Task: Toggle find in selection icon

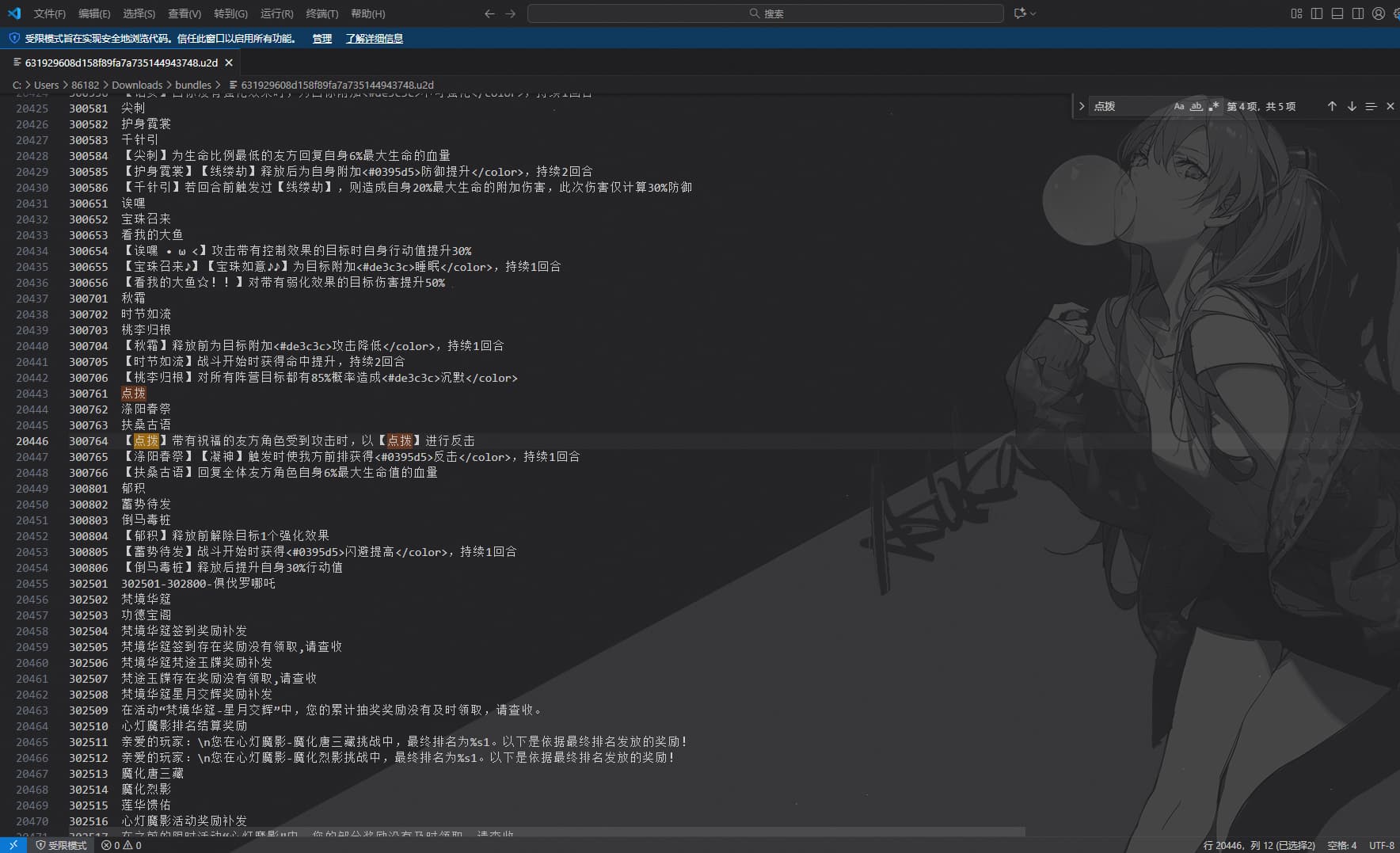Action: [1371, 106]
